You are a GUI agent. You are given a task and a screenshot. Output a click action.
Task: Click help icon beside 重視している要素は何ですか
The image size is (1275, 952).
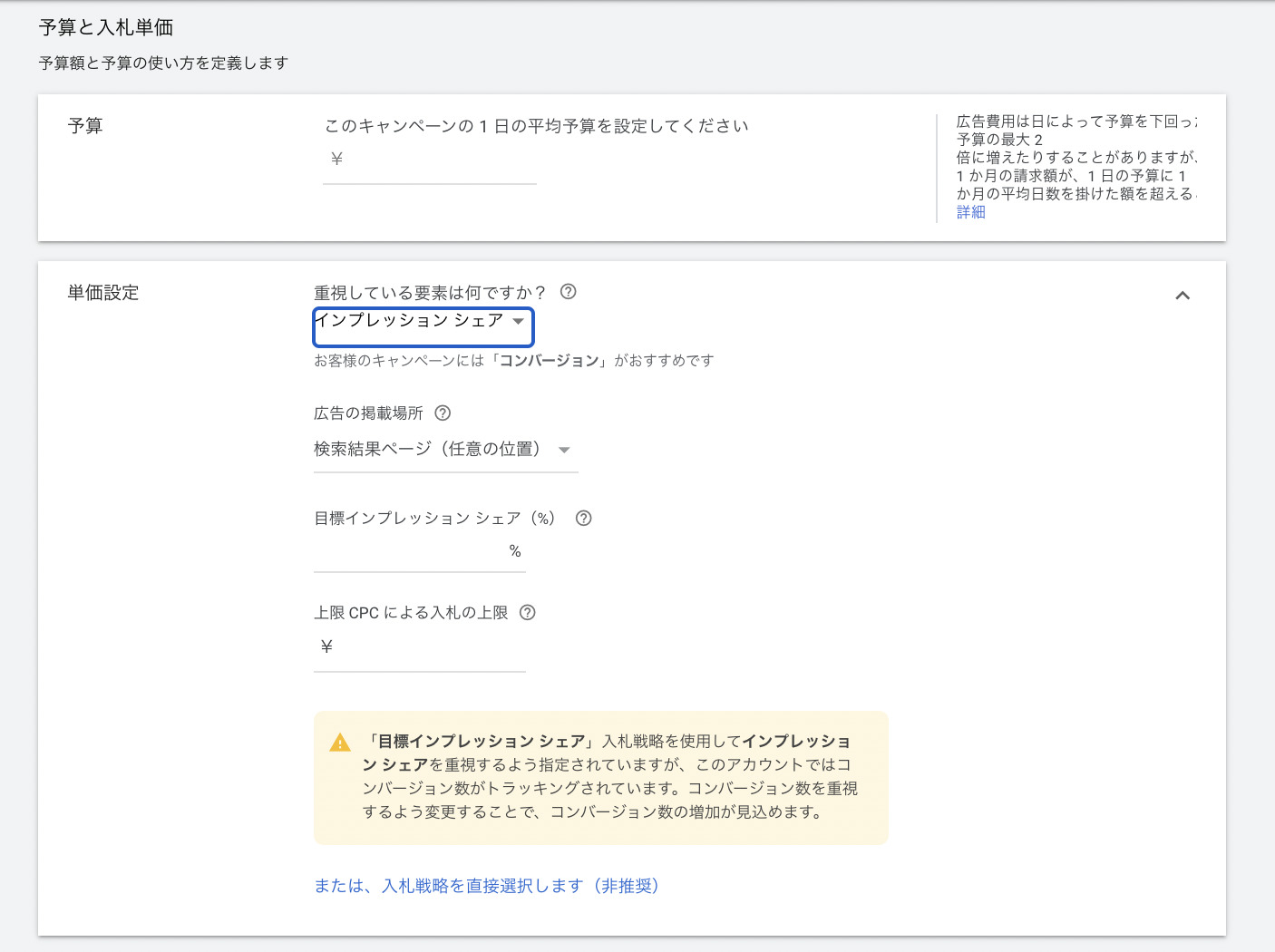click(x=569, y=292)
